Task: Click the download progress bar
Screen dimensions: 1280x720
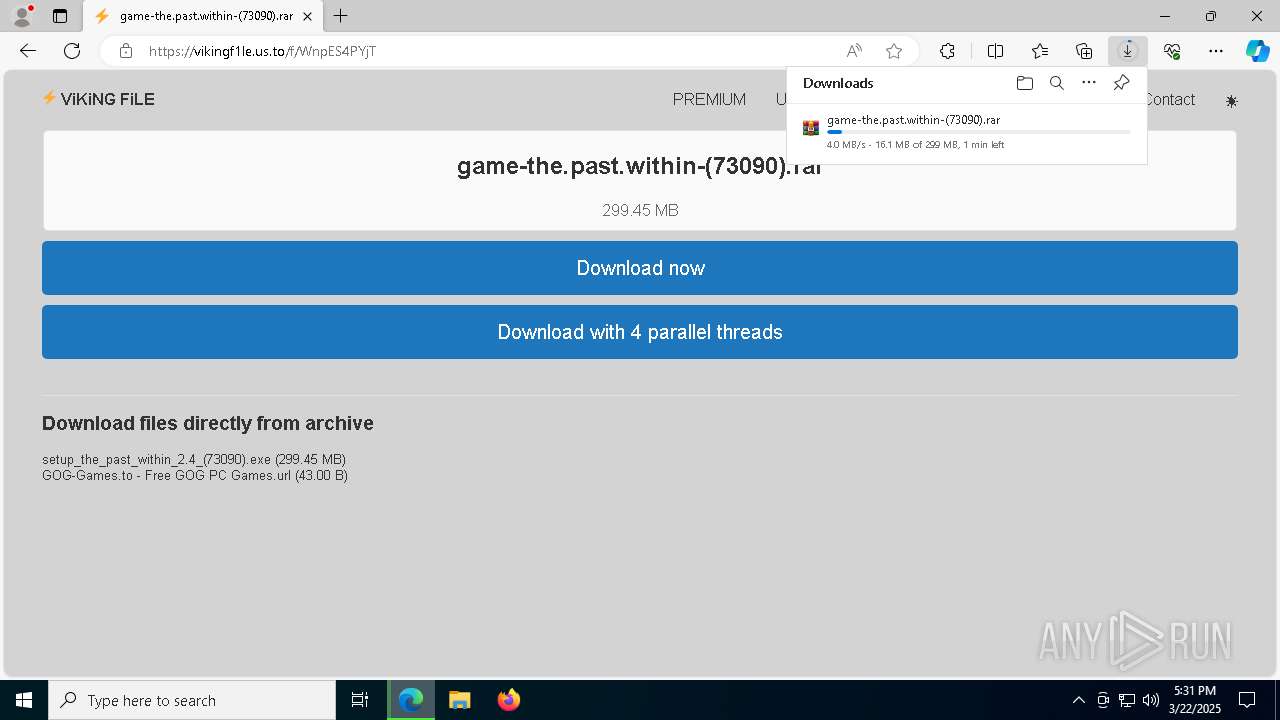Action: point(978,132)
